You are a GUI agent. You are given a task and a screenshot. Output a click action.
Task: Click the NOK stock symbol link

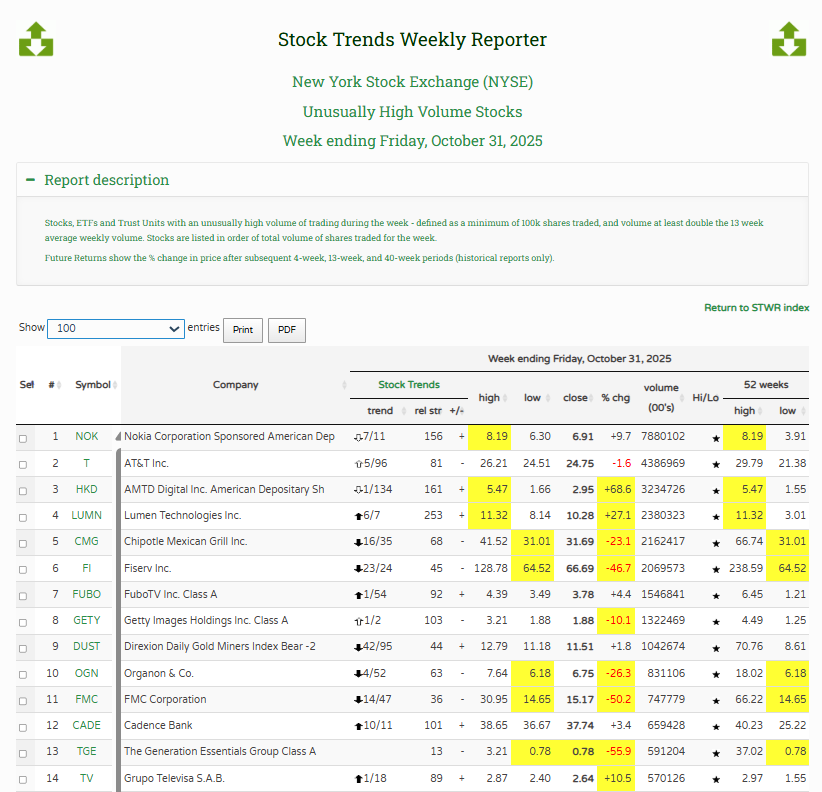coord(86,436)
